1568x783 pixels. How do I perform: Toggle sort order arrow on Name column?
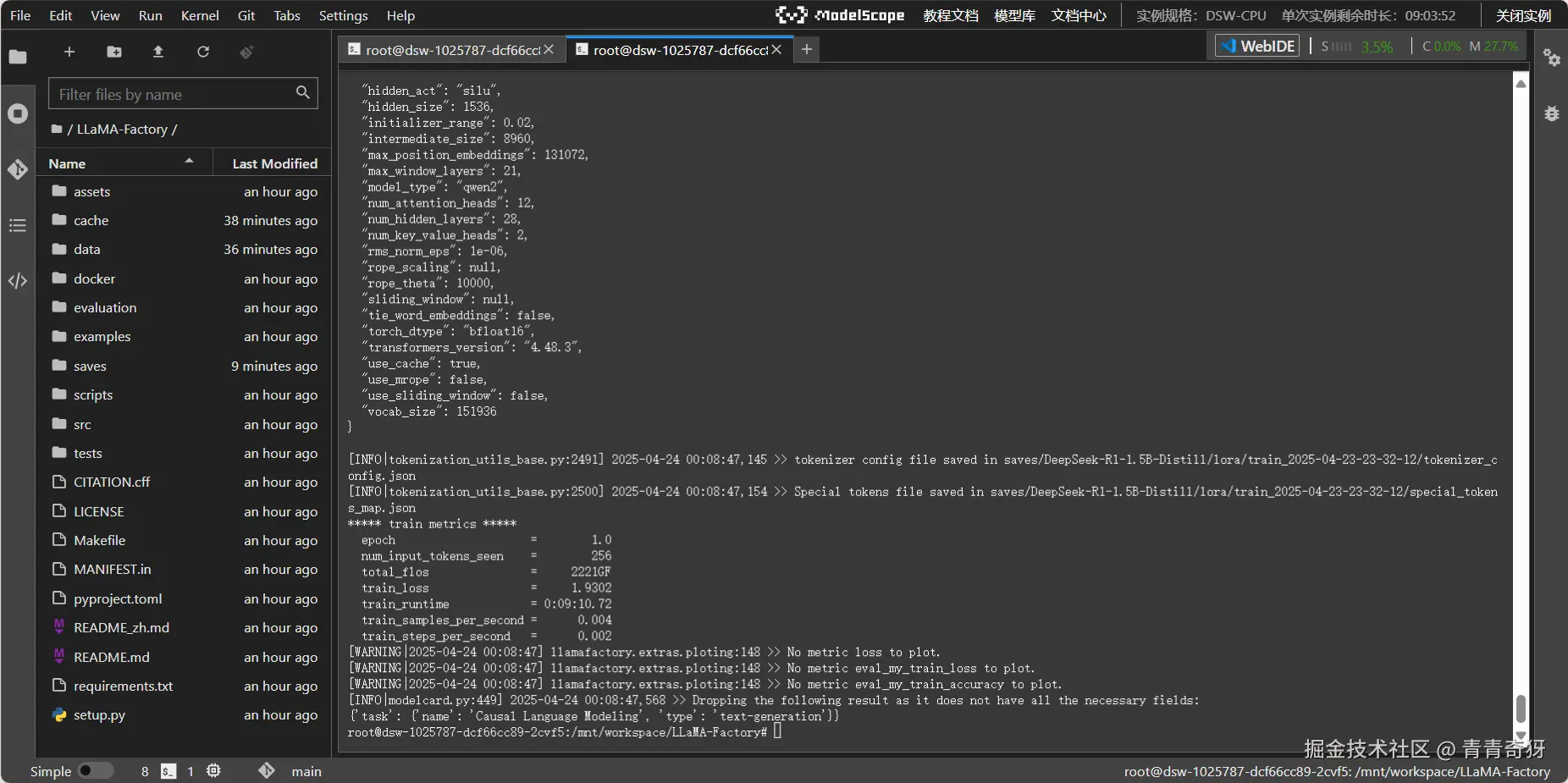(189, 161)
